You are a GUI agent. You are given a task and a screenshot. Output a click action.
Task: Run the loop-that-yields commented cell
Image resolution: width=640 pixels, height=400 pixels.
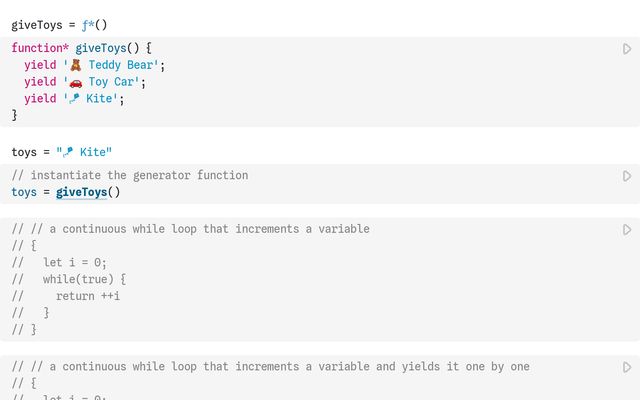[x=627, y=367]
